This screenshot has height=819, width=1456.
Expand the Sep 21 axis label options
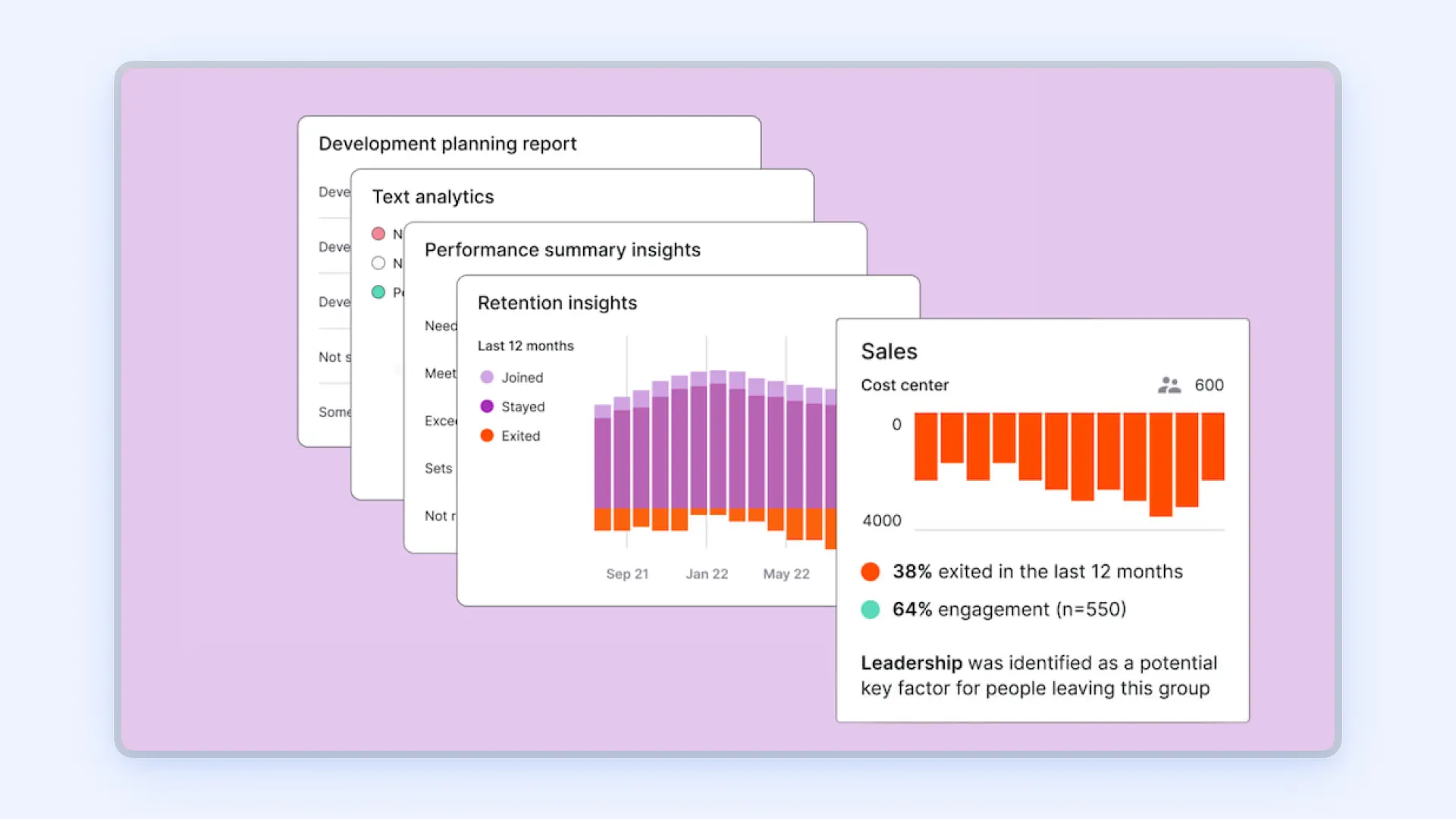click(x=627, y=573)
